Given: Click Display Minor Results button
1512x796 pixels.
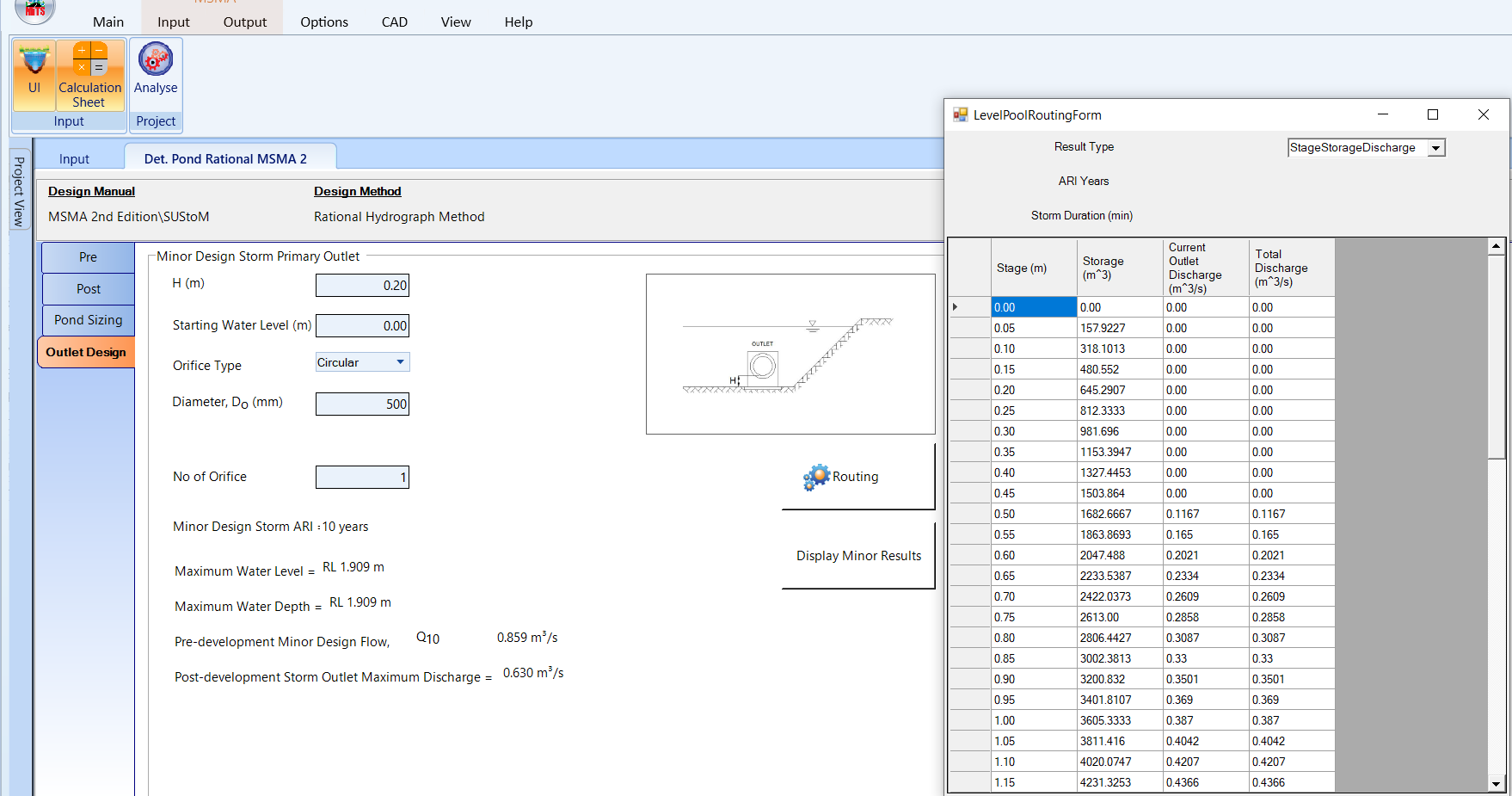Looking at the screenshot, I should (858, 556).
